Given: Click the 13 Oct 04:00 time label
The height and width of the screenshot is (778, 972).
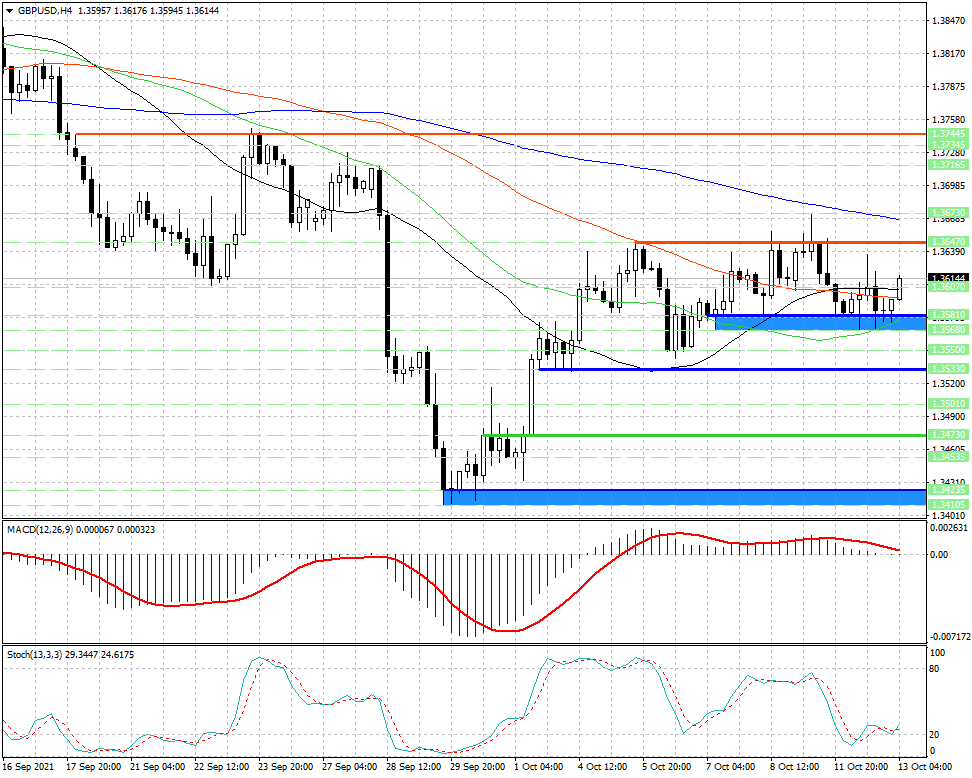Looking at the screenshot, I should point(926,767).
